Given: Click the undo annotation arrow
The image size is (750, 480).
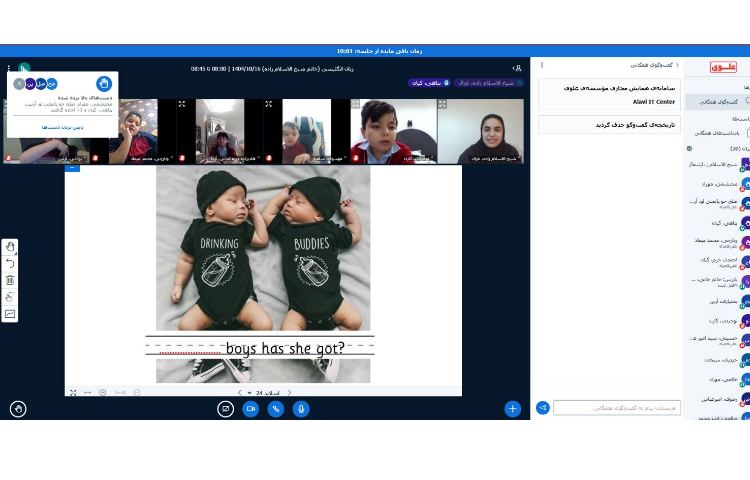Looking at the screenshot, I should [10, 263].
